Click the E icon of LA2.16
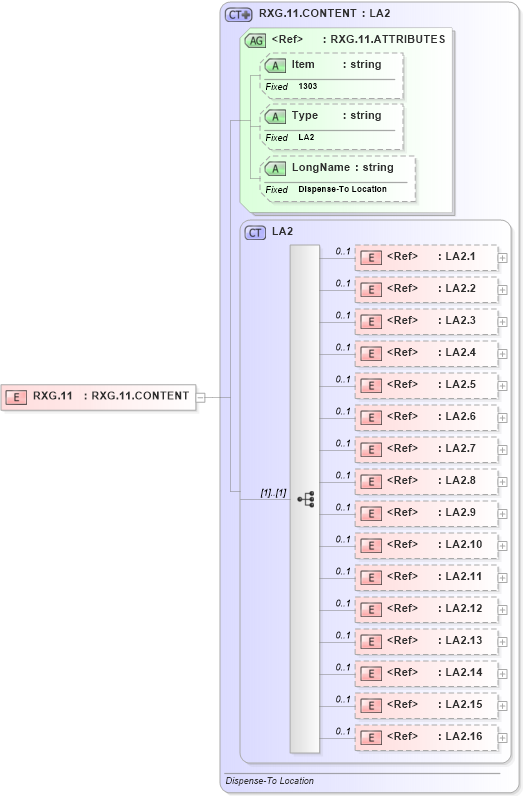 pyautogui.click(x=371, y=738)
